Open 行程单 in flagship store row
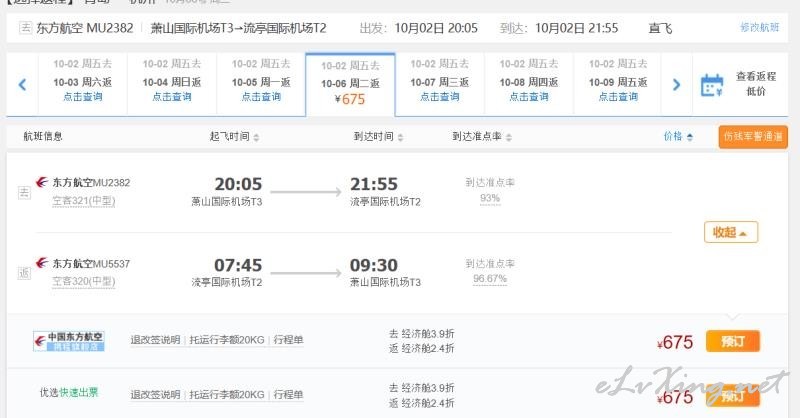This screenshot has width=800, height=418. (x=288, y=340)
